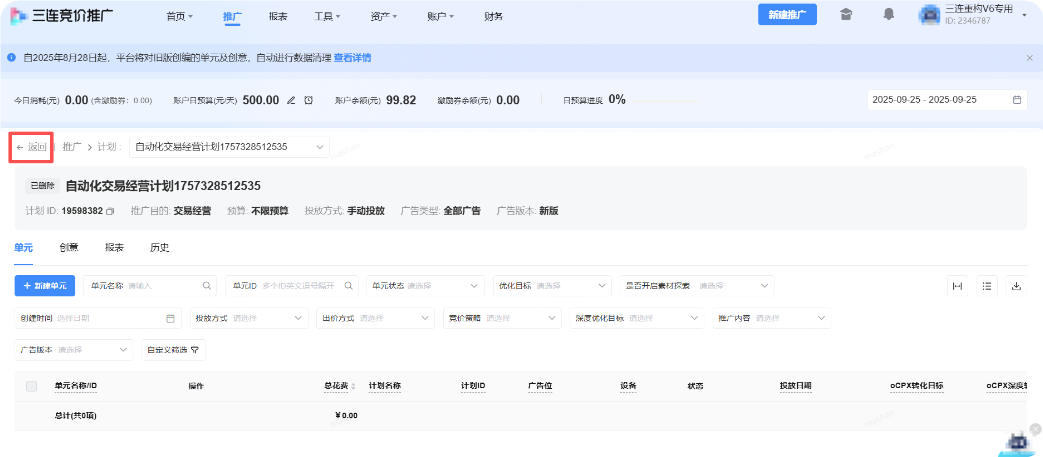This screenshot has width=1043, height=457.
Task: Click the 广告位 column header
Action: pos(540,386)
